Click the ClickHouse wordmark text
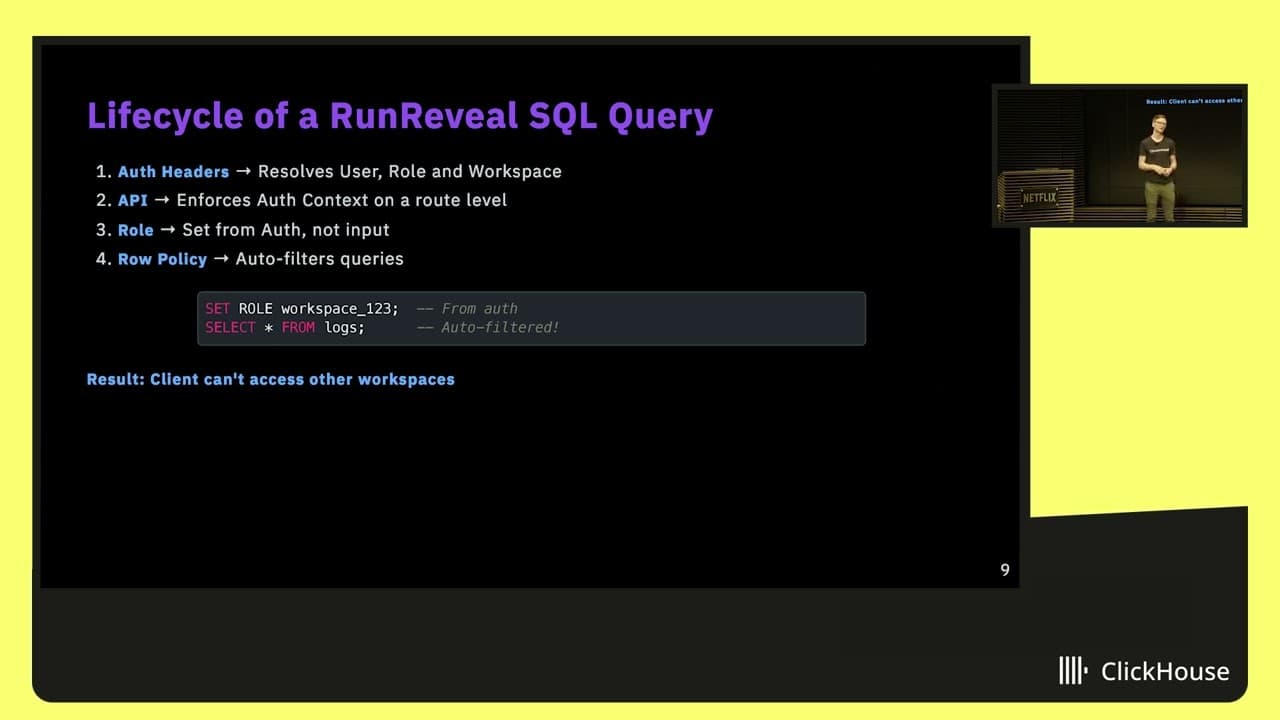Image resolution: width=1280 pixels, height=720 pixels. point(1165,672)
